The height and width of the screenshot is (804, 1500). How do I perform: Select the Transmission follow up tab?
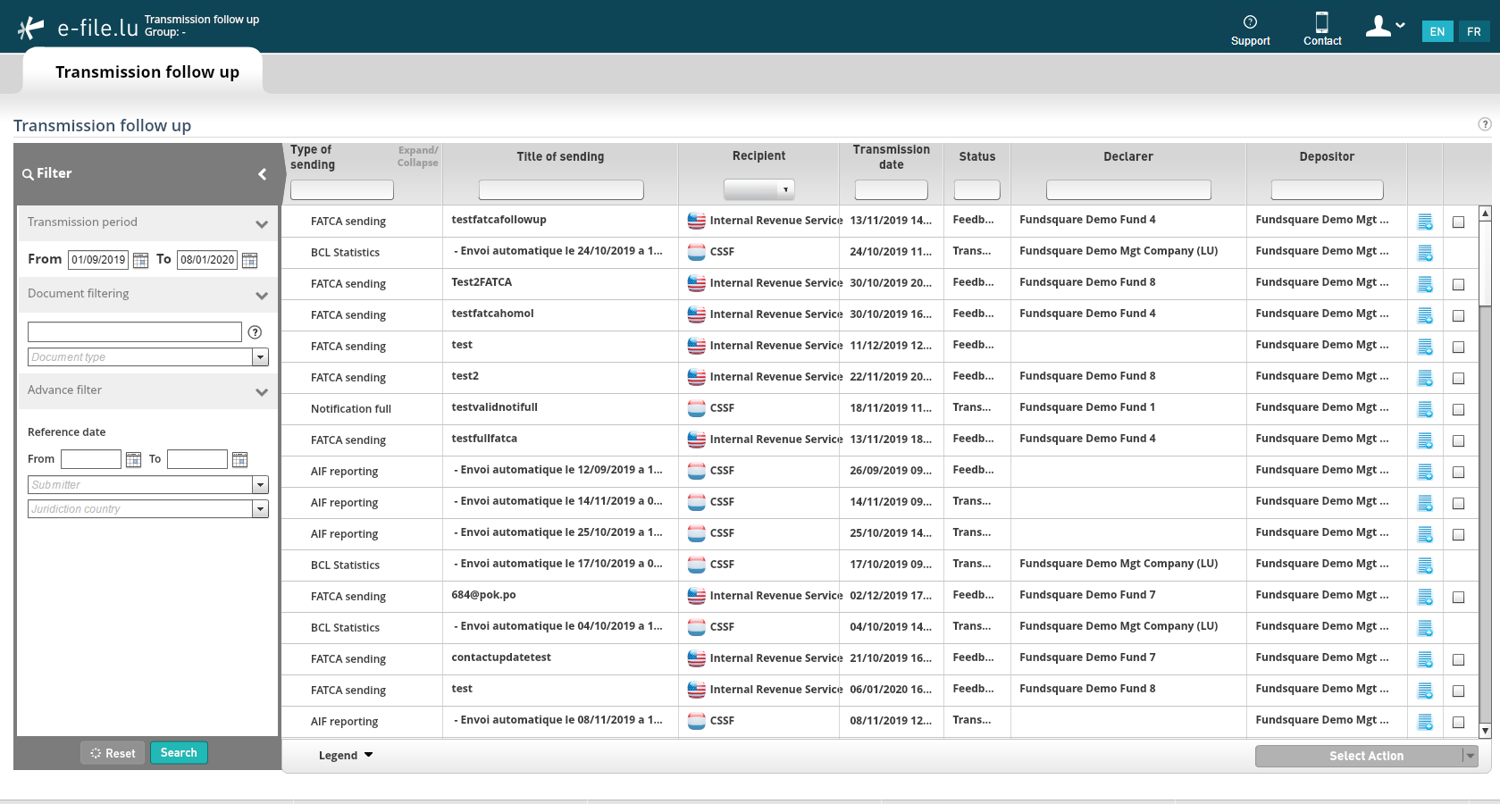coord(147,72)
